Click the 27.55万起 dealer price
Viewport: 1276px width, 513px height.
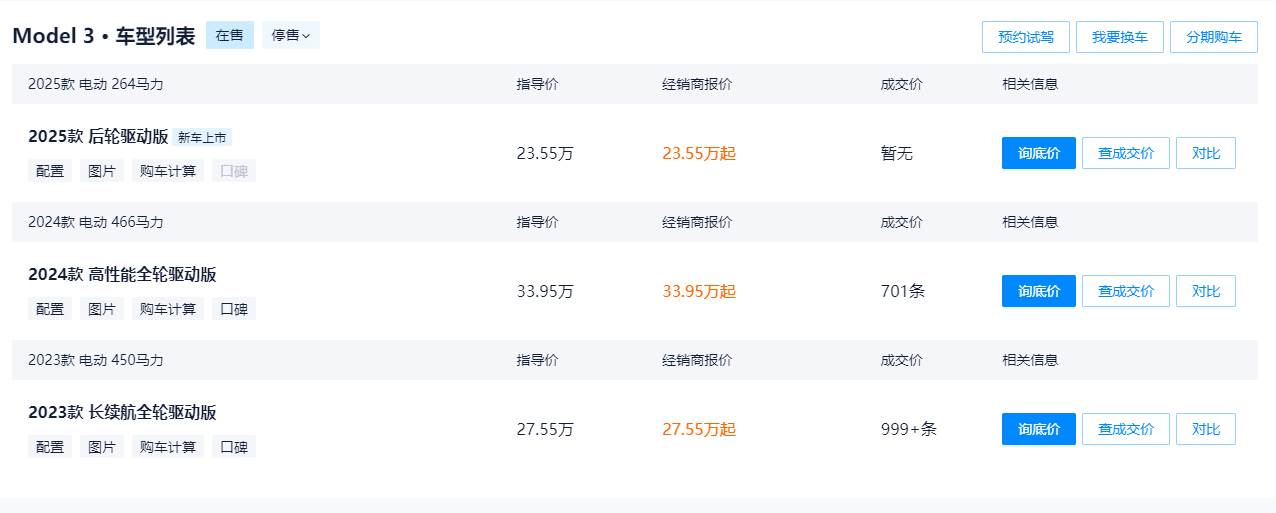tap(698, 430)
